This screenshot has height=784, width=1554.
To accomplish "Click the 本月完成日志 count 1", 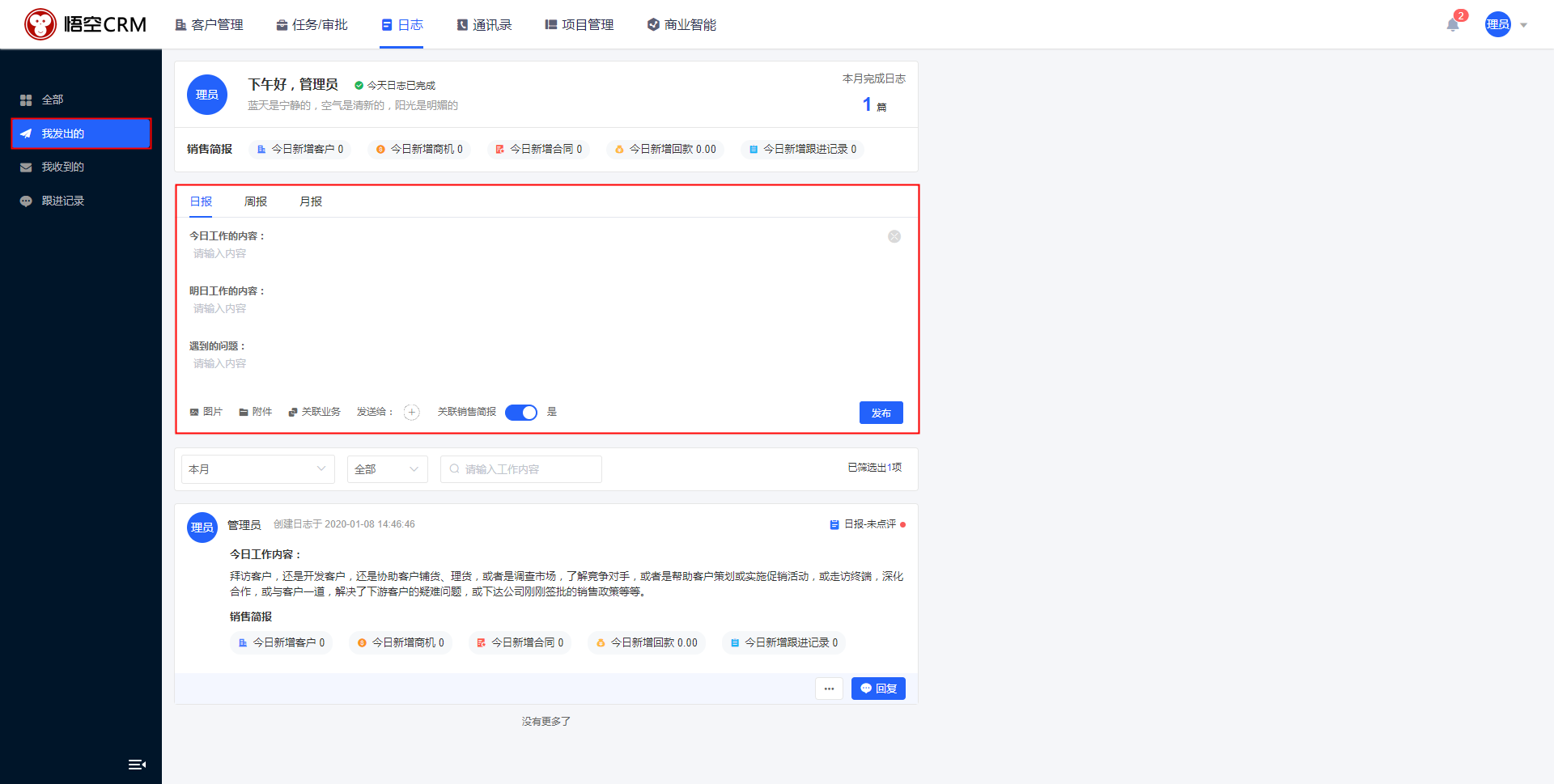I will (867, 104).
